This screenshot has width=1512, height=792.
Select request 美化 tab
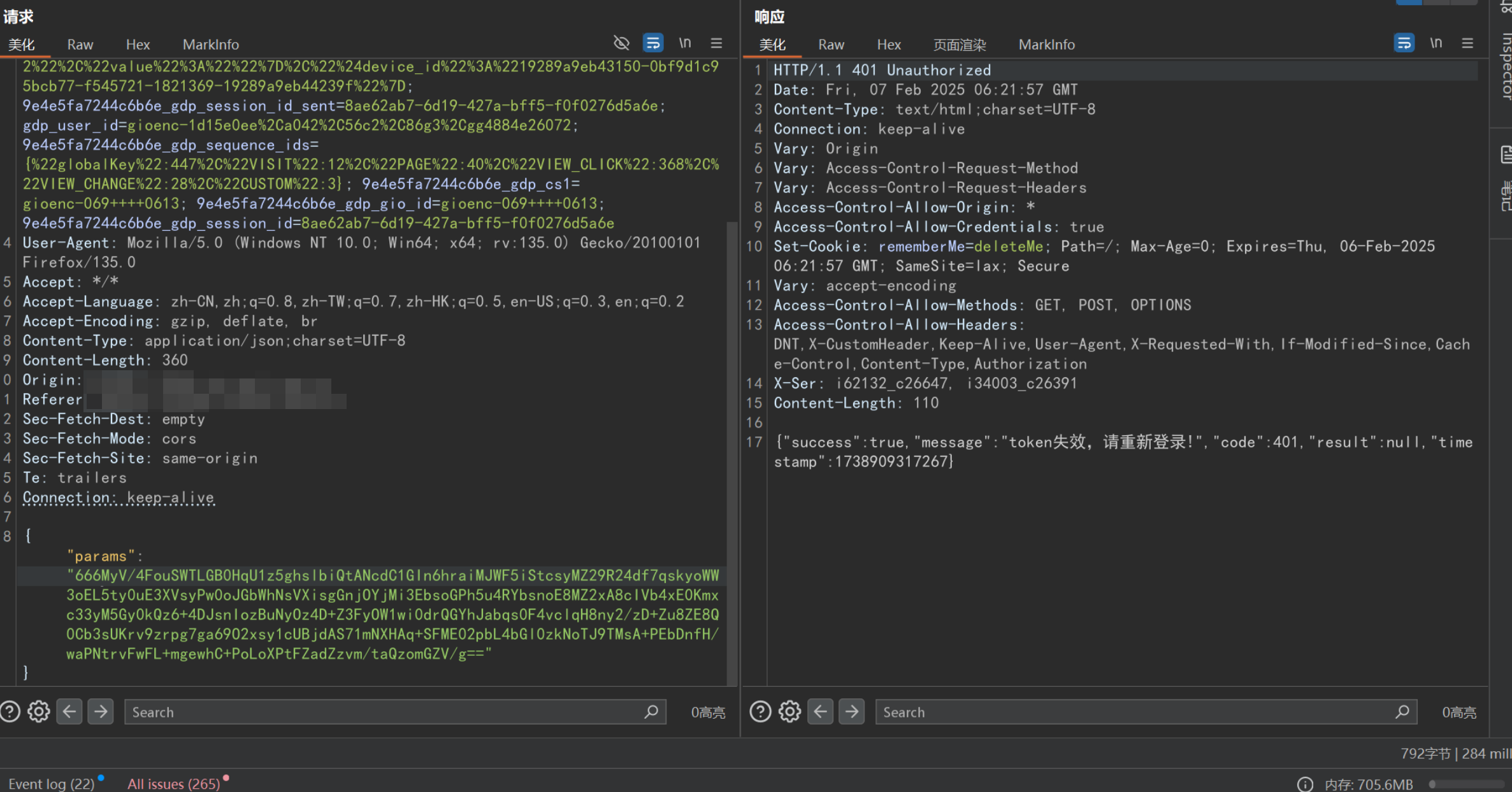(21, 45)
